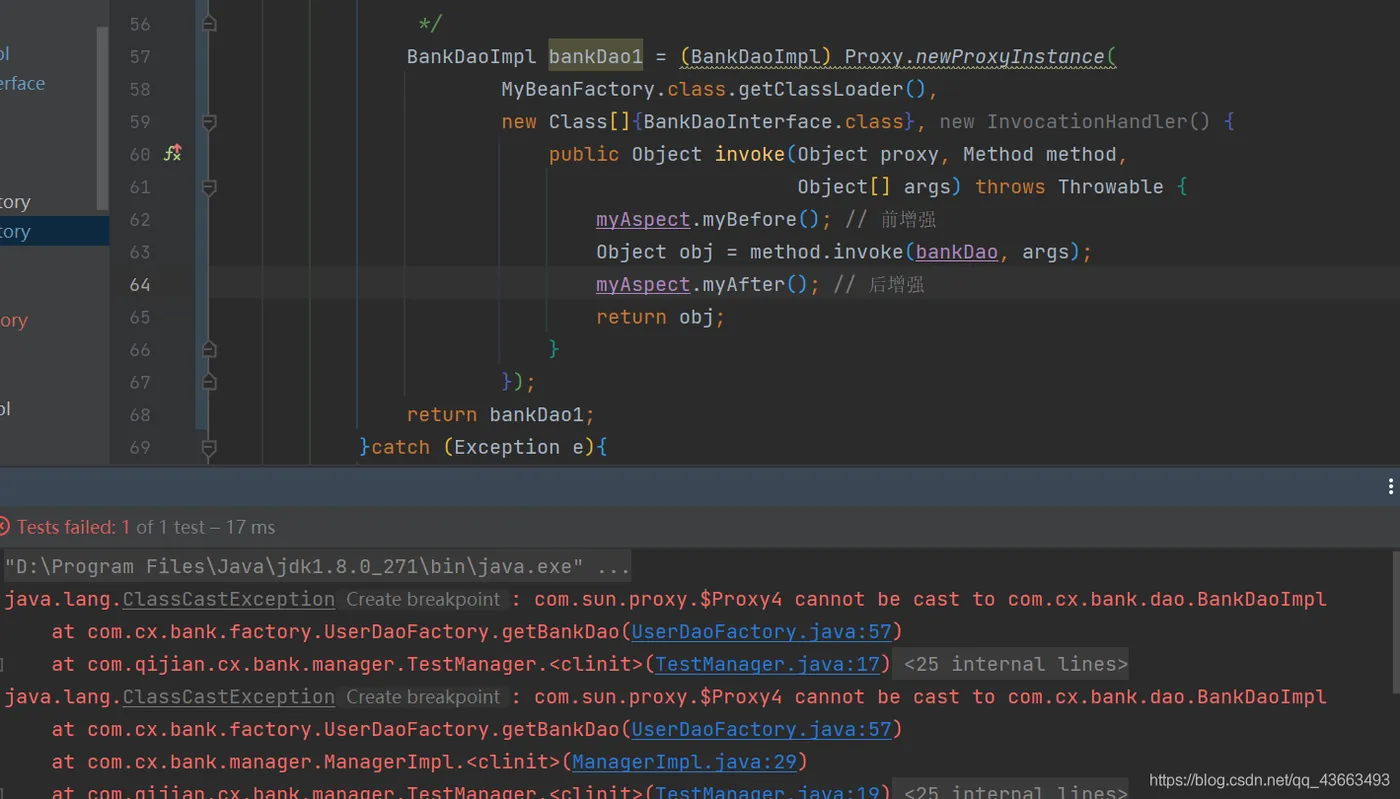Toggle the fold end marker at line 66

pyautogui.click(x=209, y=349)
